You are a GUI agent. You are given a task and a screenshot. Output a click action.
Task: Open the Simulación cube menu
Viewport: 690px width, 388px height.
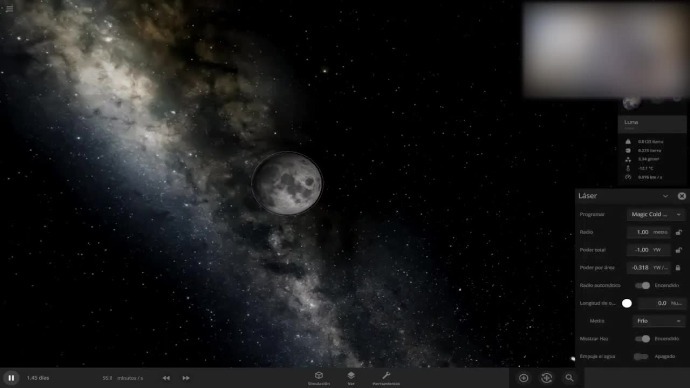pos(319,378)
